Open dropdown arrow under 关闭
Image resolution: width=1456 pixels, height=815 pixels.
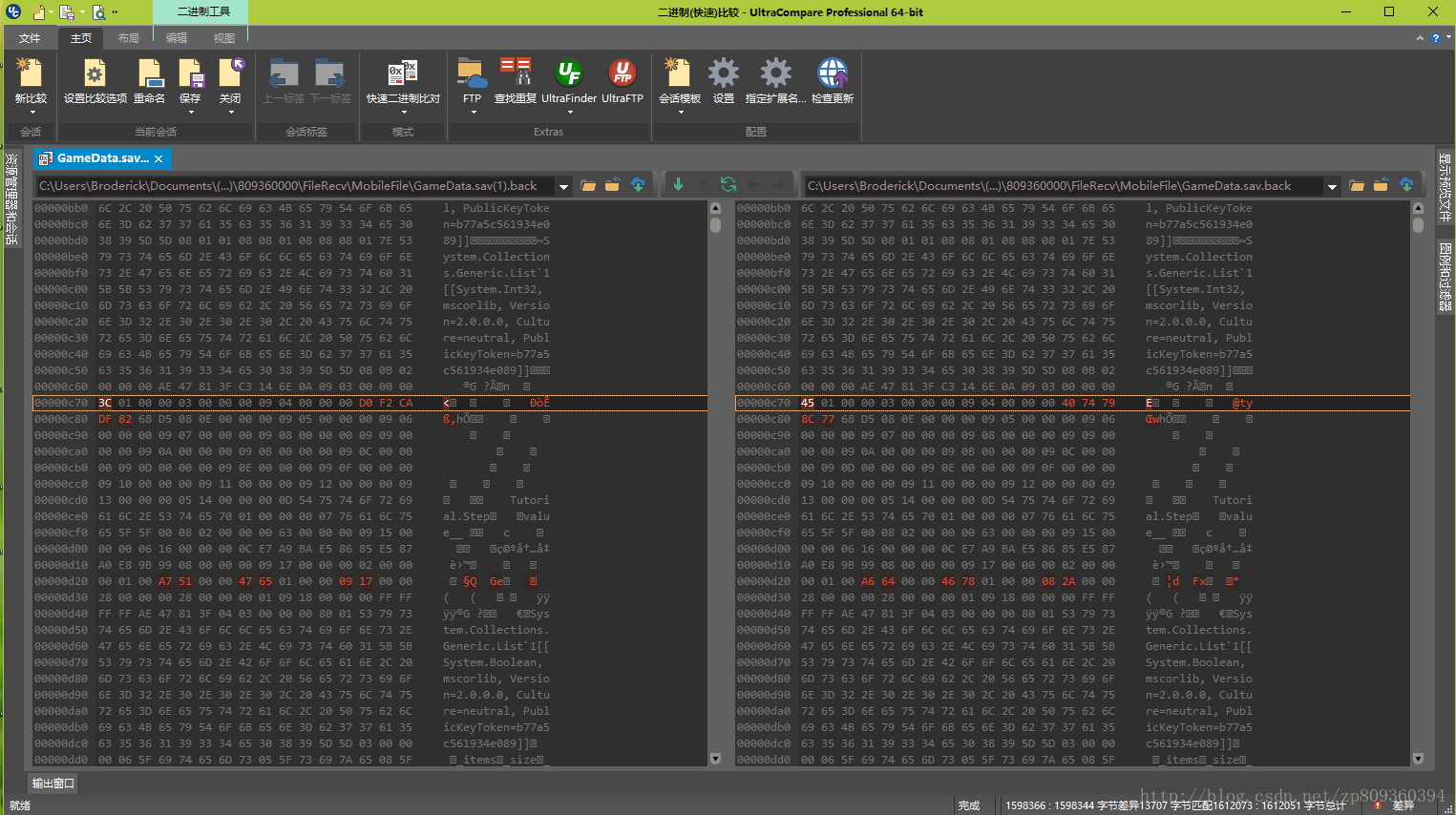pos(231,112)
